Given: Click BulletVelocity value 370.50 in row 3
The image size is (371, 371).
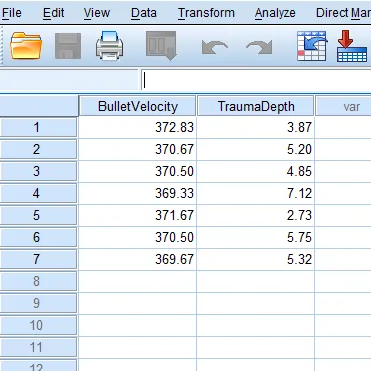Looking at the screenshot, I should (x=138, y=171).
